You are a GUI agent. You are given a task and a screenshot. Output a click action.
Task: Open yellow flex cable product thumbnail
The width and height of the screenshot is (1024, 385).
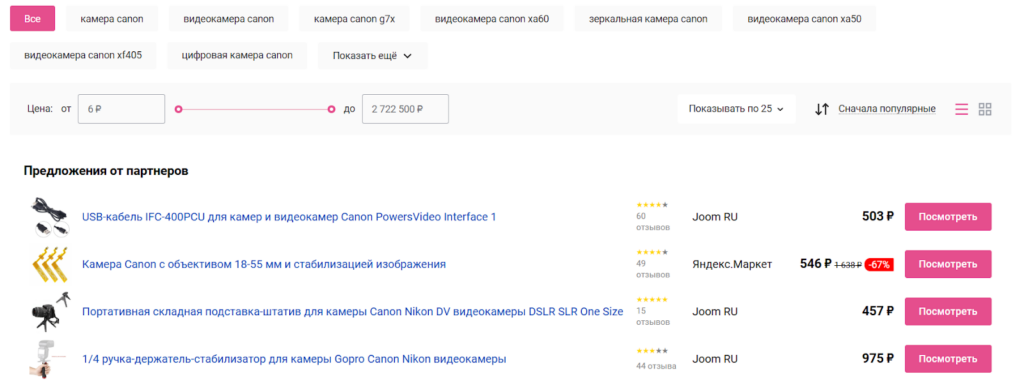(49, 264)
